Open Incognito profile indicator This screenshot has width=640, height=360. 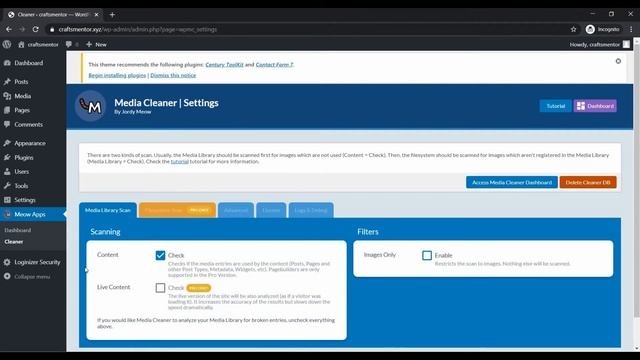(x=603, y=29)
